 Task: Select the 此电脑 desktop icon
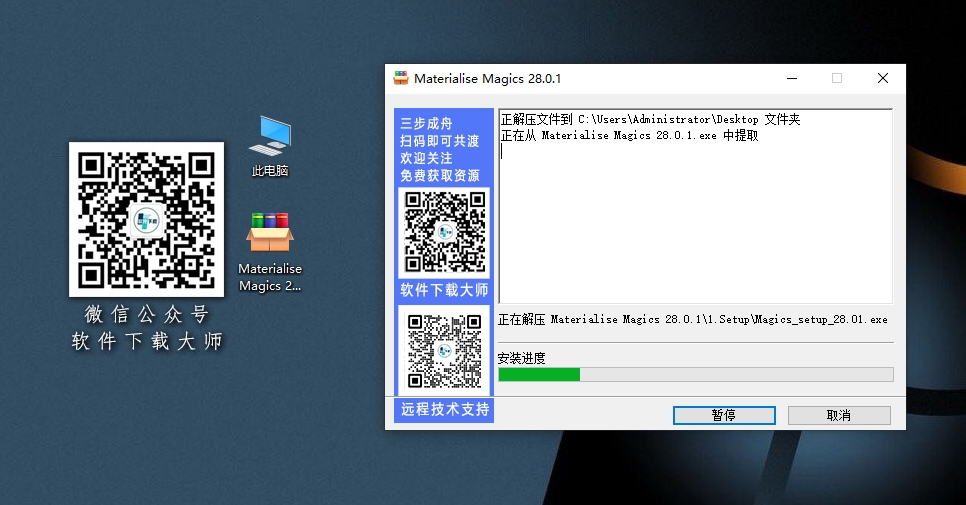[270, 147]
